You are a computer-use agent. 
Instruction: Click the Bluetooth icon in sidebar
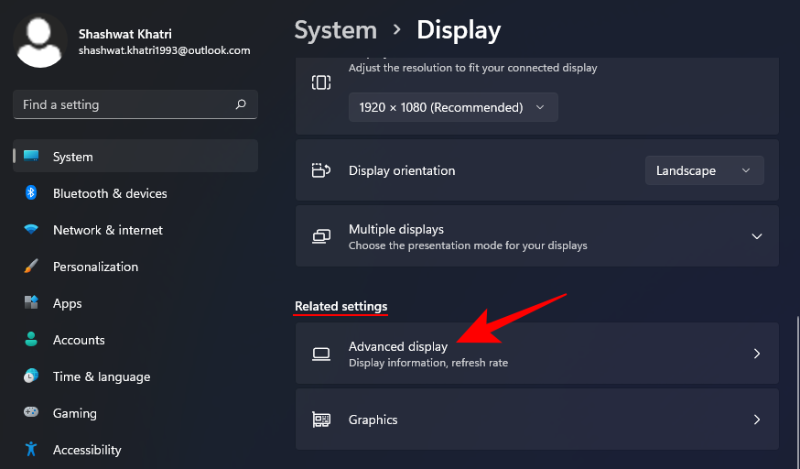pyautogui.click(x=31, y=193)
